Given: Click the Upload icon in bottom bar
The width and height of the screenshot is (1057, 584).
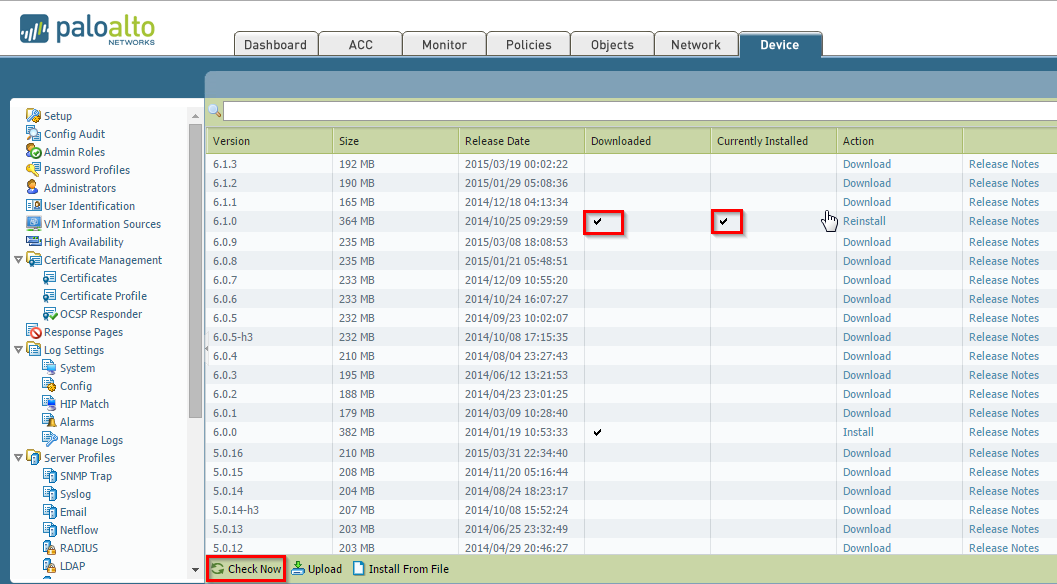Looking at the screenshot, I should pos(298,569).
